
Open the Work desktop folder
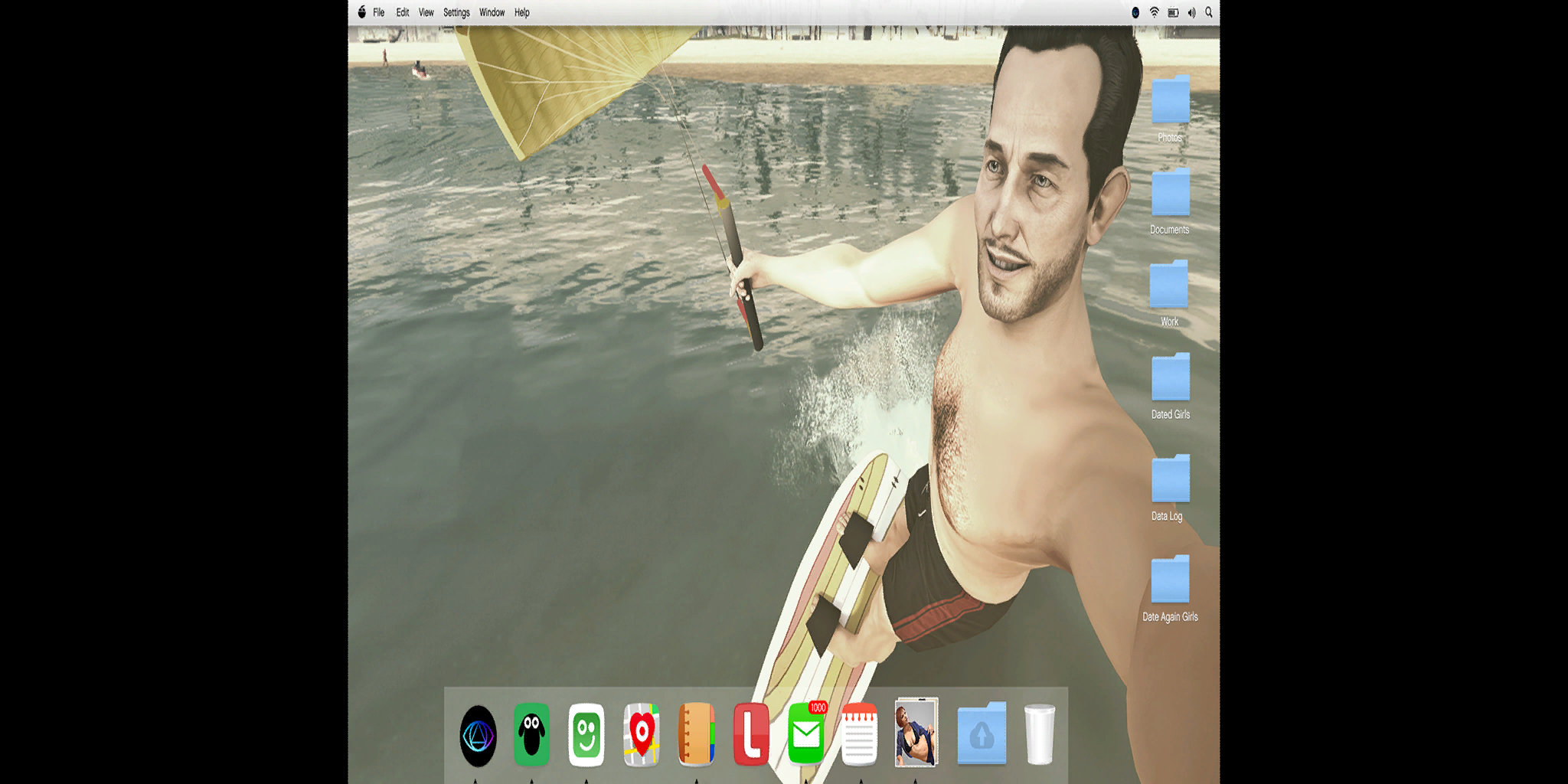click(x=1168, y=284)
